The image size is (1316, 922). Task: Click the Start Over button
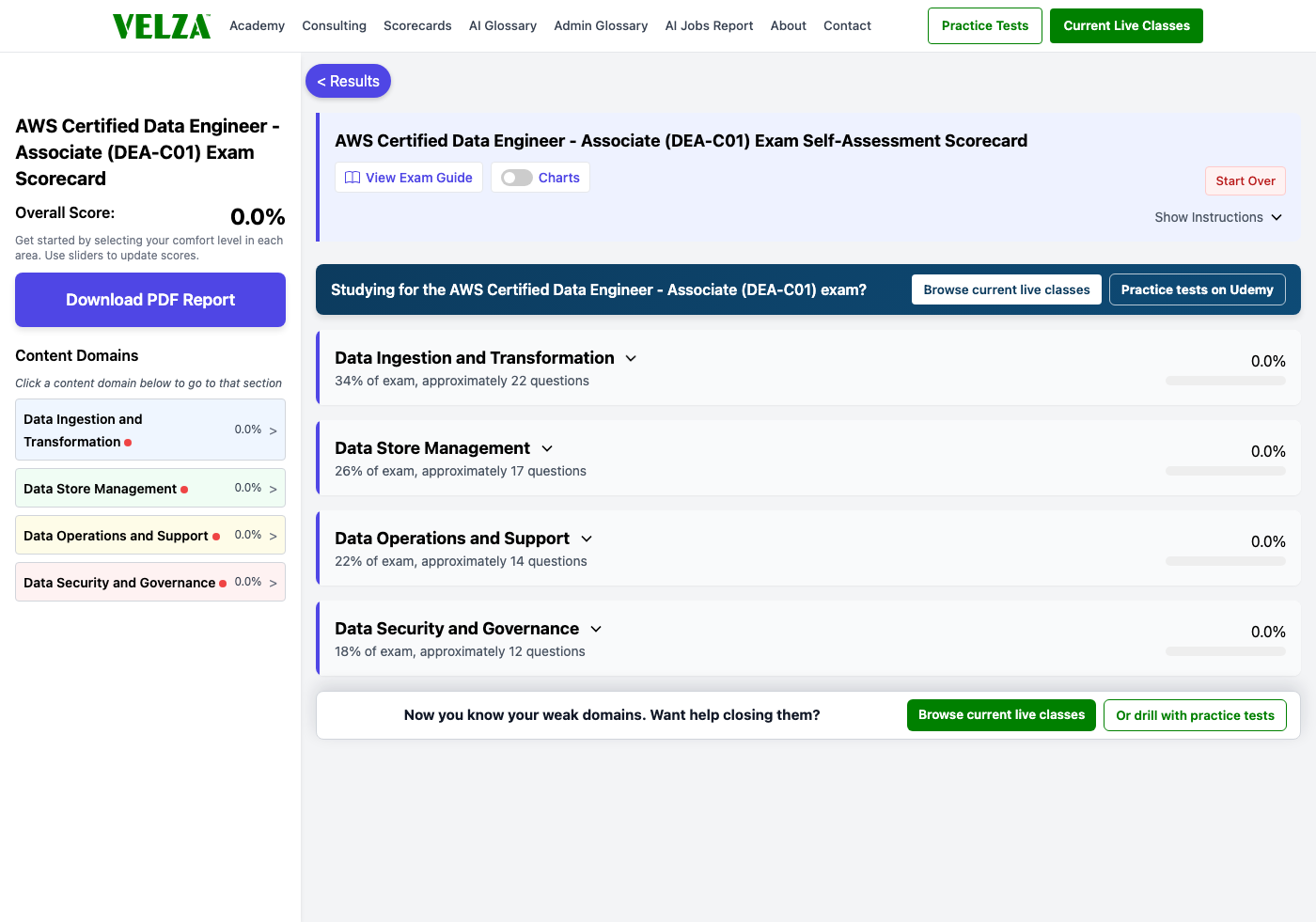[x=1245, y=180]
